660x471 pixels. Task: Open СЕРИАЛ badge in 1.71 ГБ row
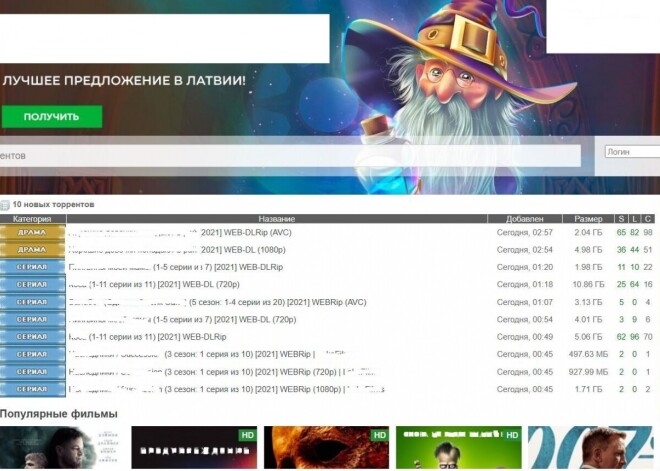(x=32, y=389)
